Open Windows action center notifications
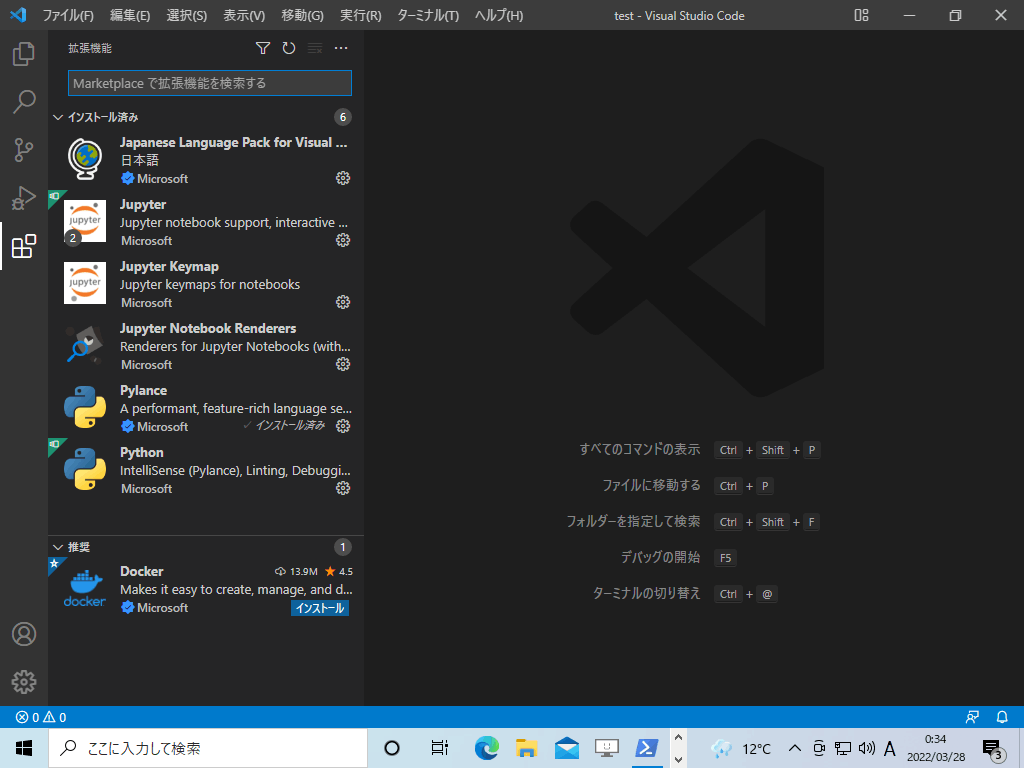This screenshot has height=768, width=1024. (x=993, y=750)
